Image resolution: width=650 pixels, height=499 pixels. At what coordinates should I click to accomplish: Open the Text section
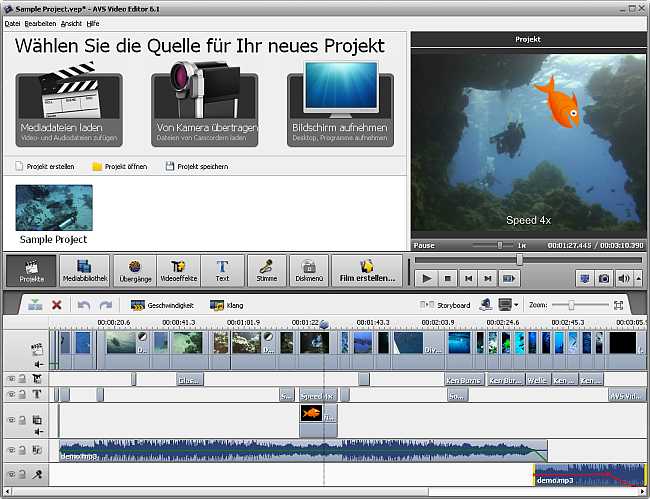click(222, 271)
